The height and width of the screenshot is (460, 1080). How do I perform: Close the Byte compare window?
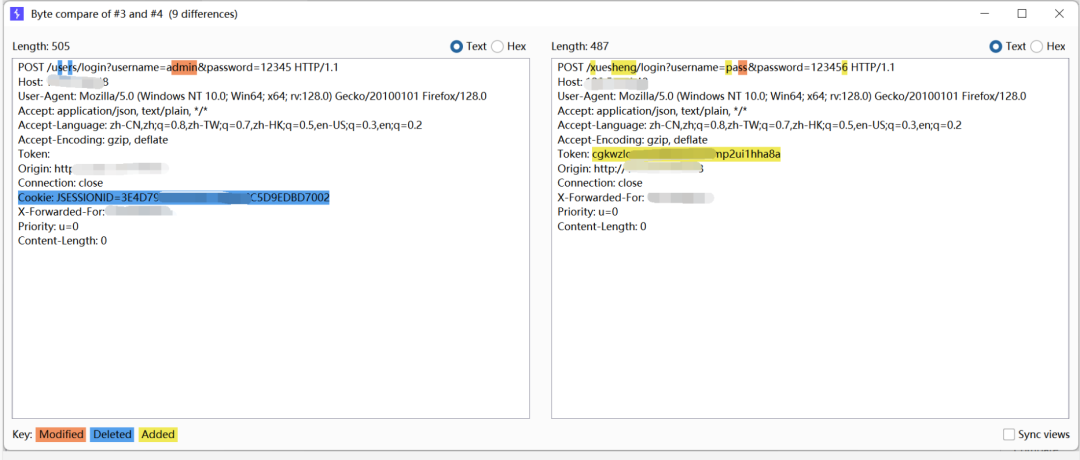(1059, 14)
